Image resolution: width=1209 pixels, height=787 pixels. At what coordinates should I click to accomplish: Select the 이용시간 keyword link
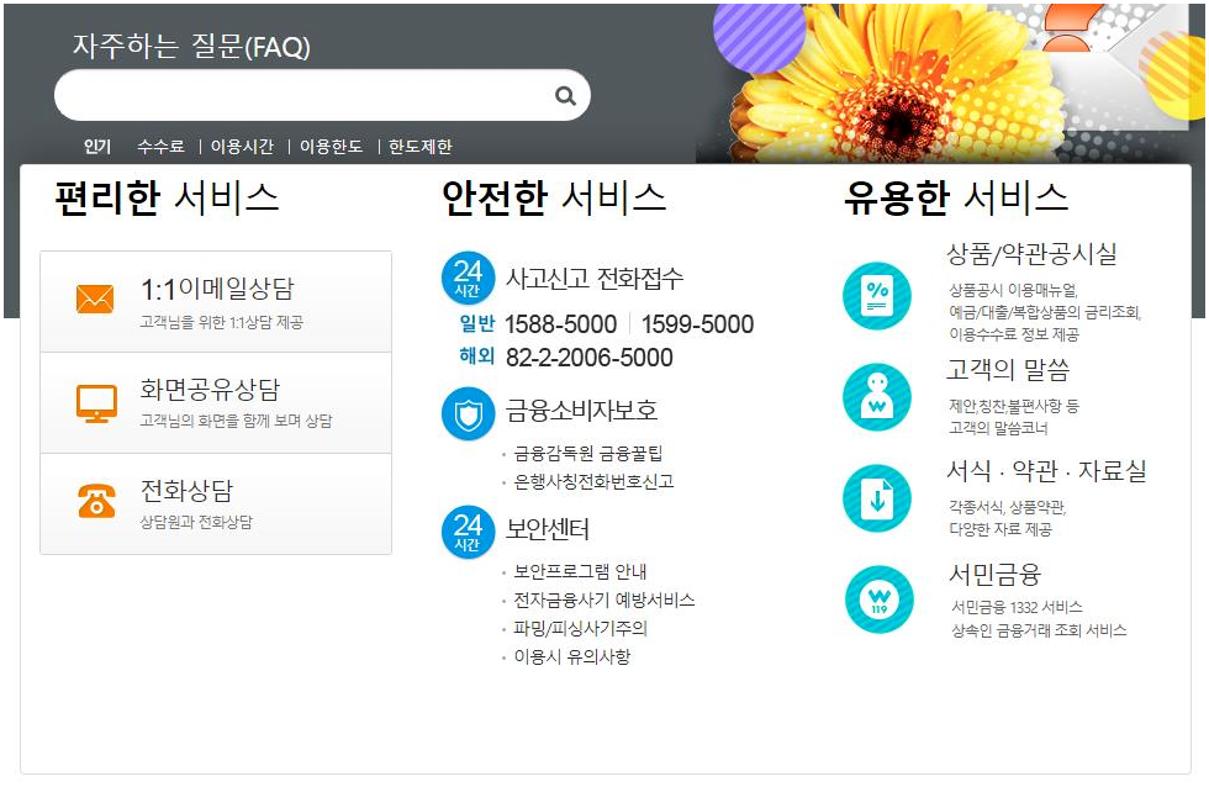point(240,145)
